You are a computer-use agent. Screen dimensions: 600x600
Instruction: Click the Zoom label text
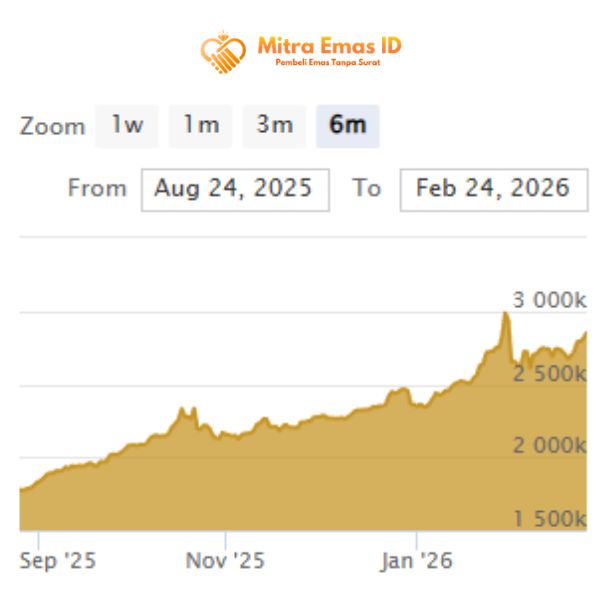point(52,127)
